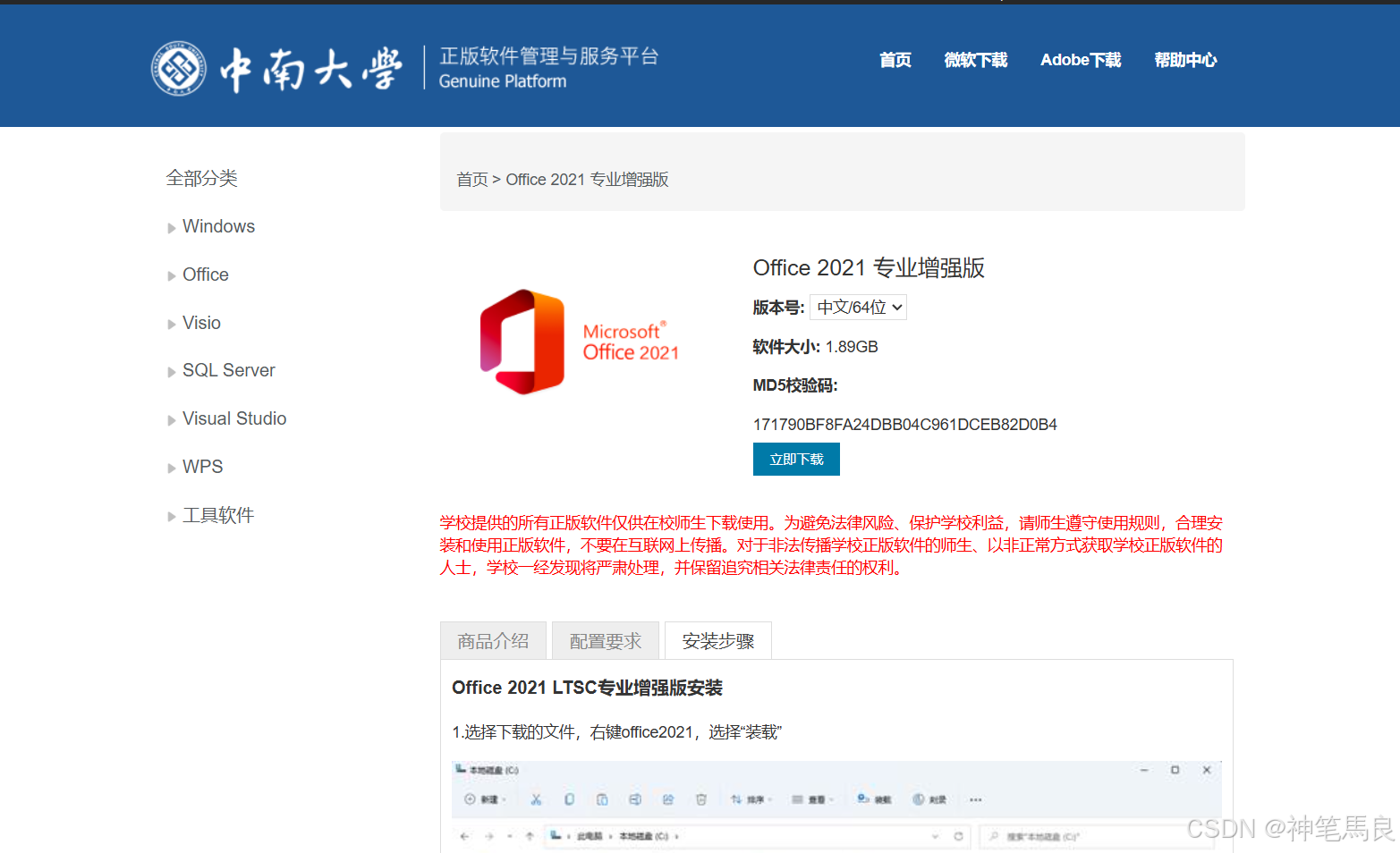Screen dimensions: 1400x853
Task: Click the Central South University round emblem
Action: 179,68
